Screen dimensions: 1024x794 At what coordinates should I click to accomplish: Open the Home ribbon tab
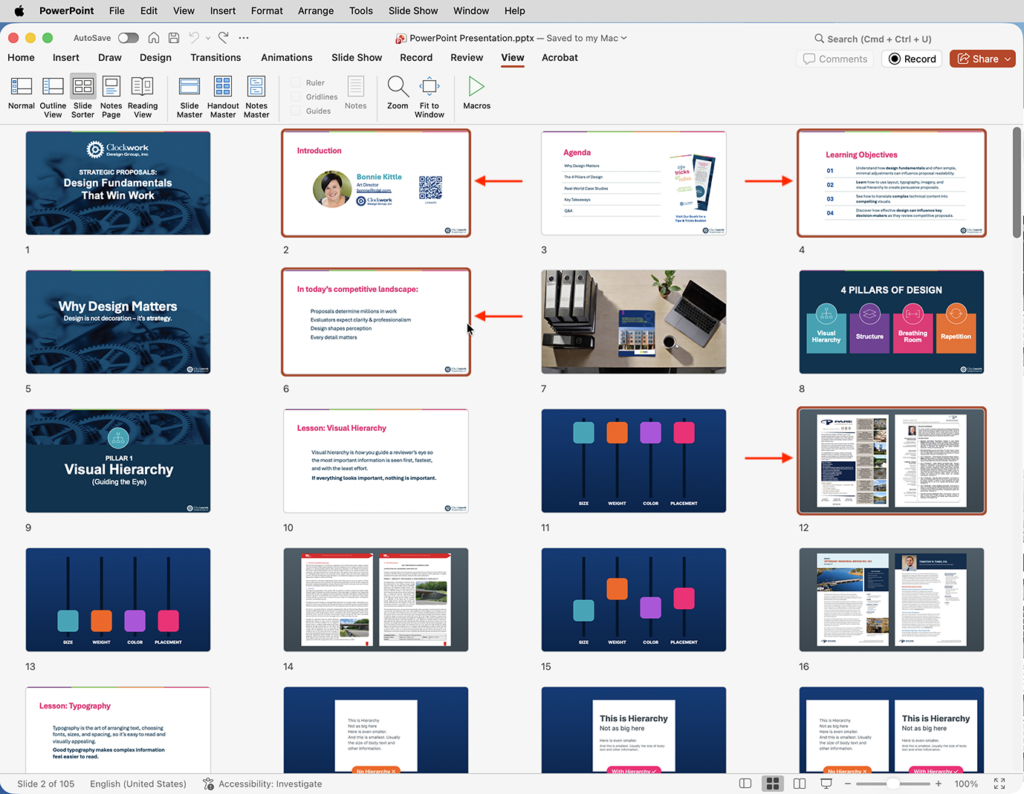tap(21, 57)
